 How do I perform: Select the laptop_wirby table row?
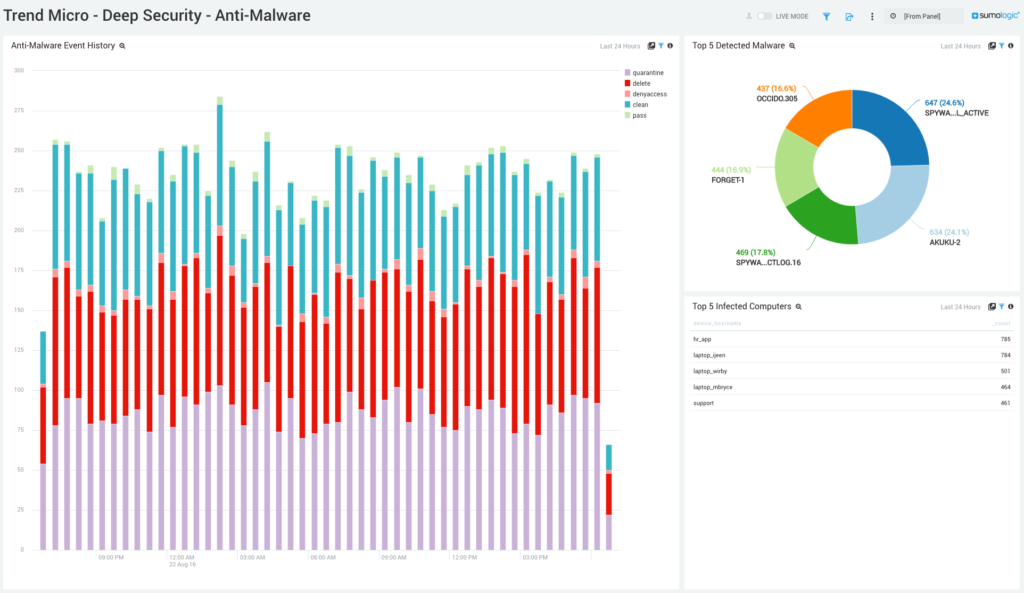pos(852,371)
